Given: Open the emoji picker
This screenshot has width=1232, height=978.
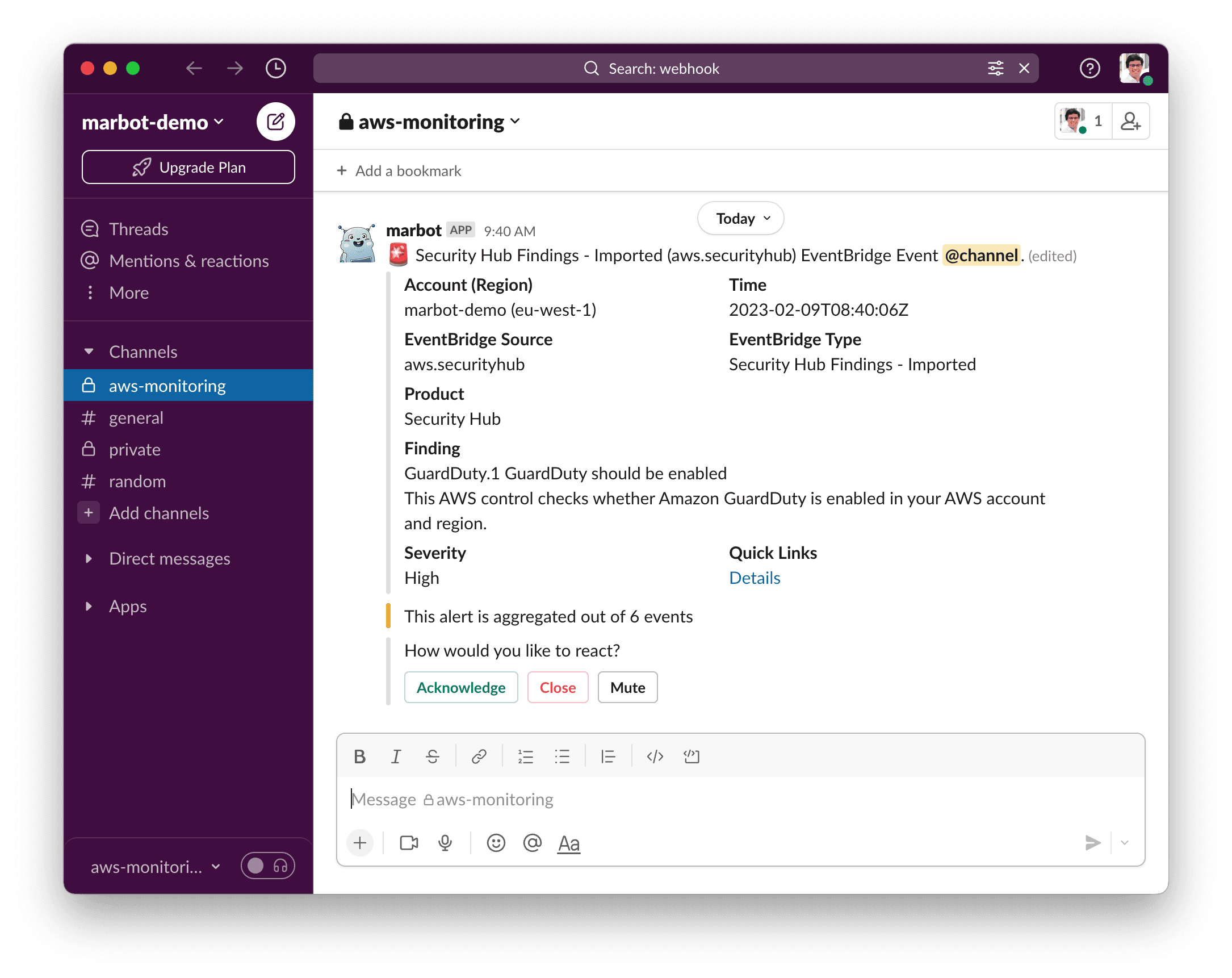Looking at the screenshot, I should tap(496, 842).
